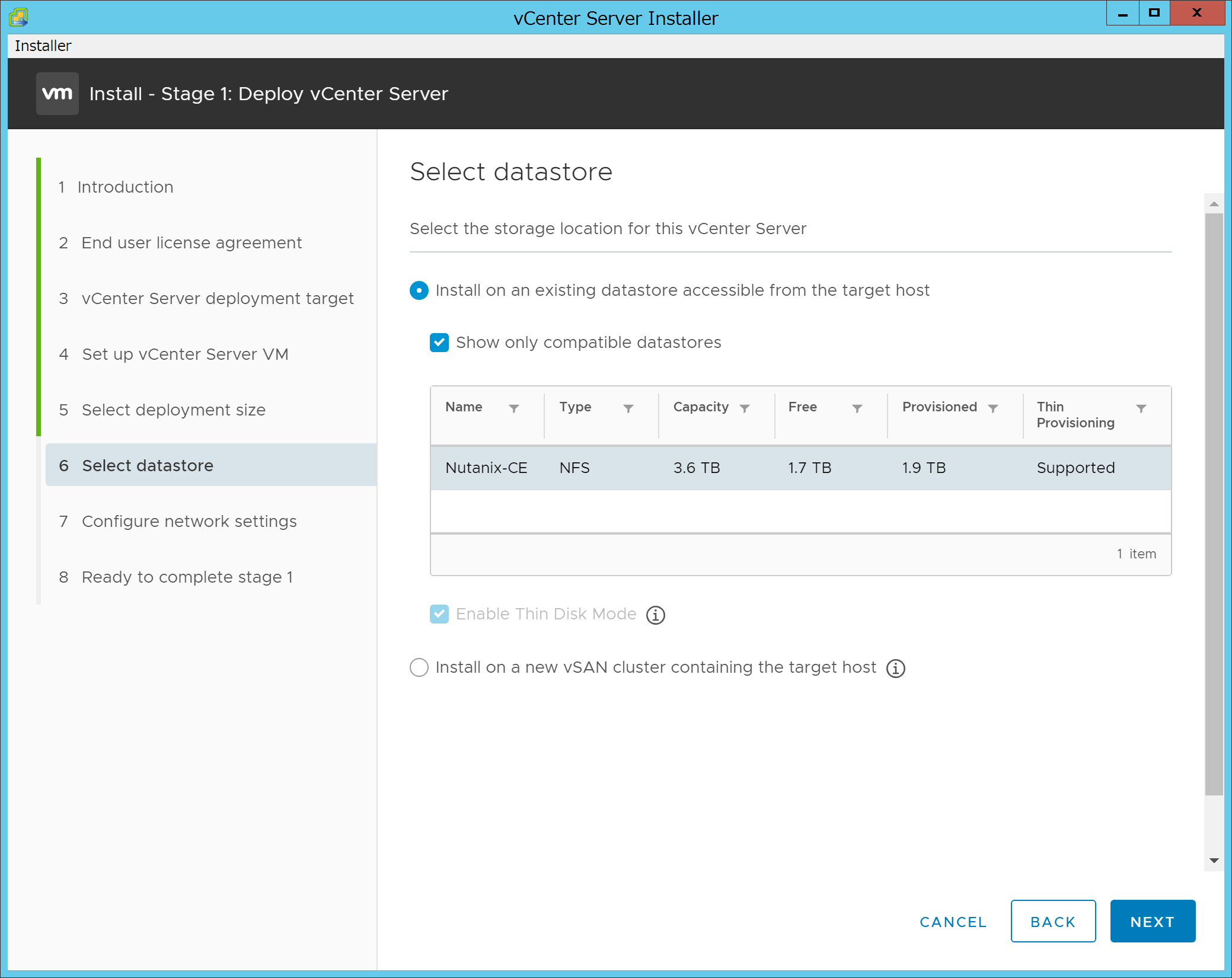Image resolution: width=1232 pixels, height=978 pixels.
Task: Uncheck Show only compatible datastores
Action: tap(439, 343)
